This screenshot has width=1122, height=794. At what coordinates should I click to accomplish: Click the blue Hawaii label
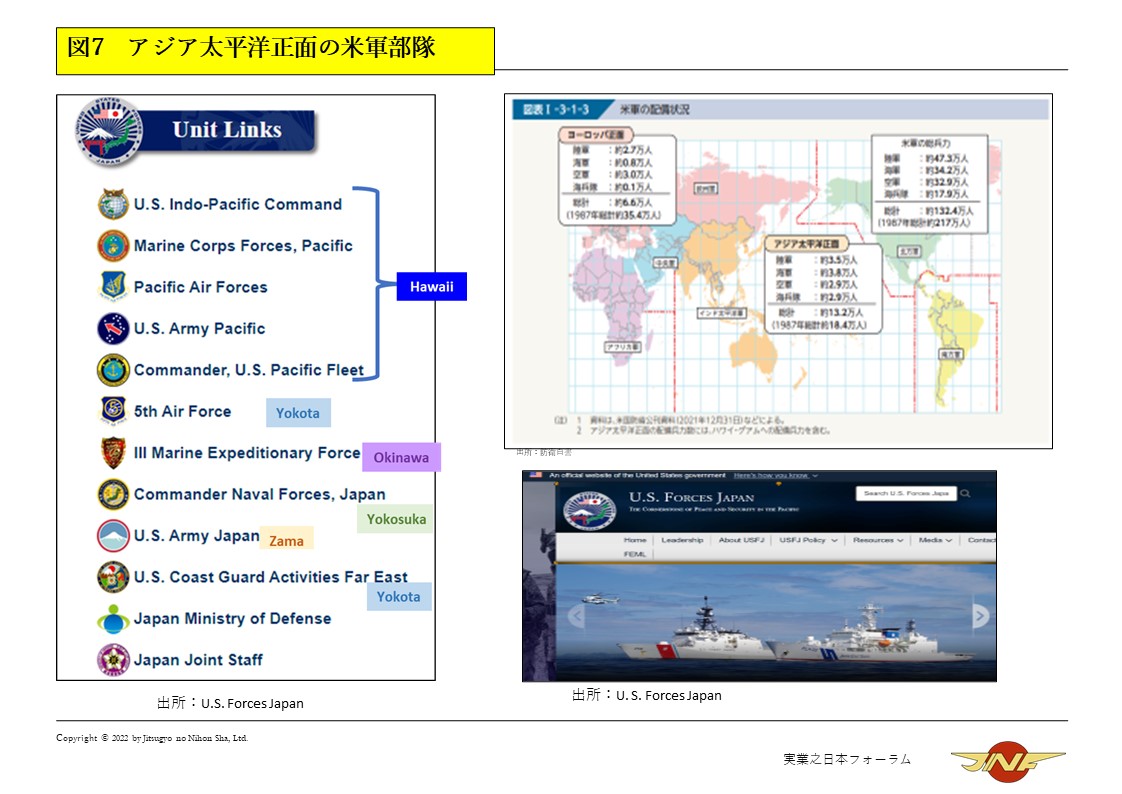coord(431,286)
